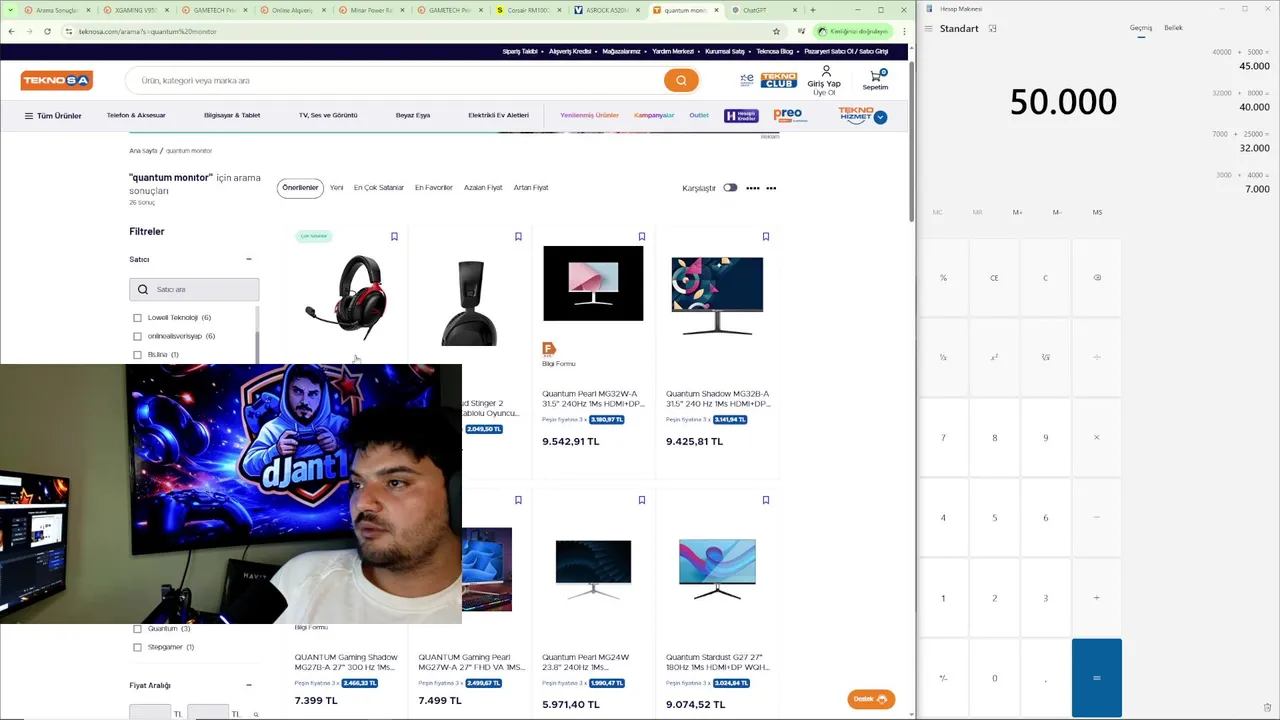This screenshot has width=1280, height=720.
Task: Click the Giriş Yap user icon
Action: click(825, 72)
